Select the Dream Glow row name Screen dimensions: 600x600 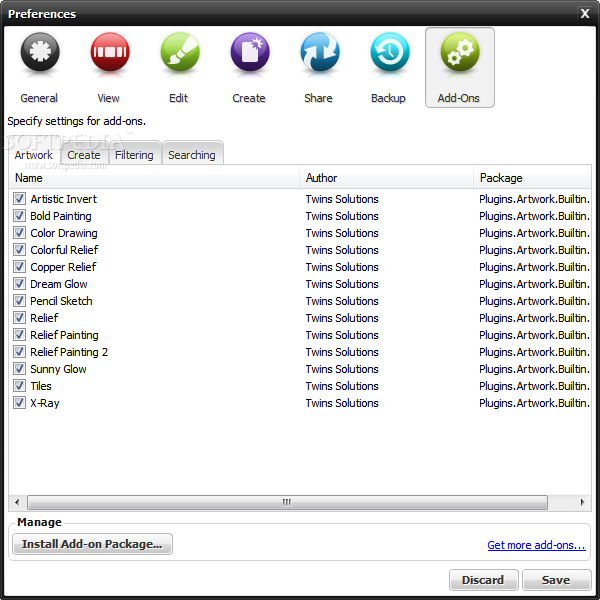59,284
